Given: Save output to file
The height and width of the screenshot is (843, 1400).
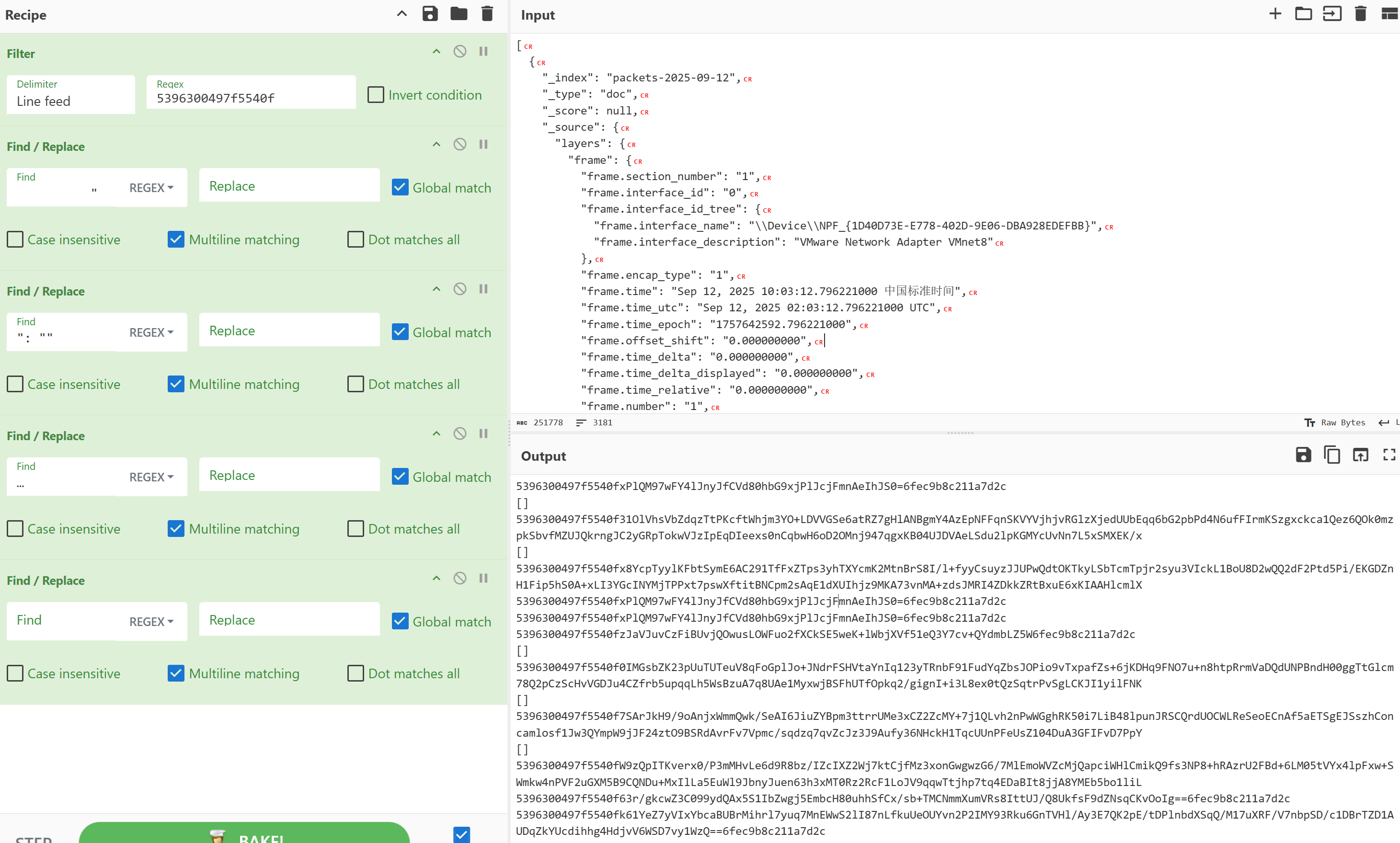Looking at the screenshot, I should click(x=1303, y=455).
